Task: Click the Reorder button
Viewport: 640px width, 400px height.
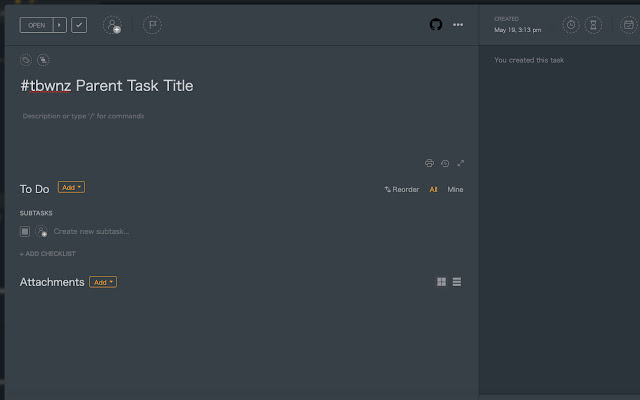Action: pos(402,189)
